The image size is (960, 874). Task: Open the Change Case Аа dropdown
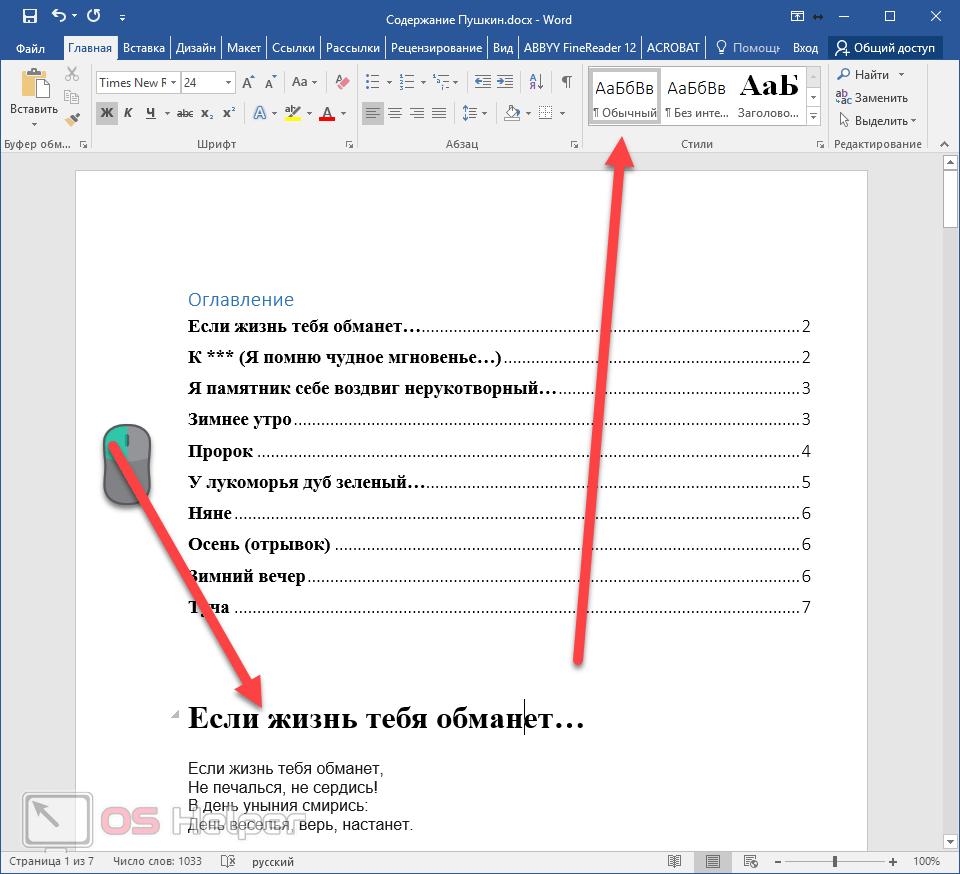pos(304,81)
